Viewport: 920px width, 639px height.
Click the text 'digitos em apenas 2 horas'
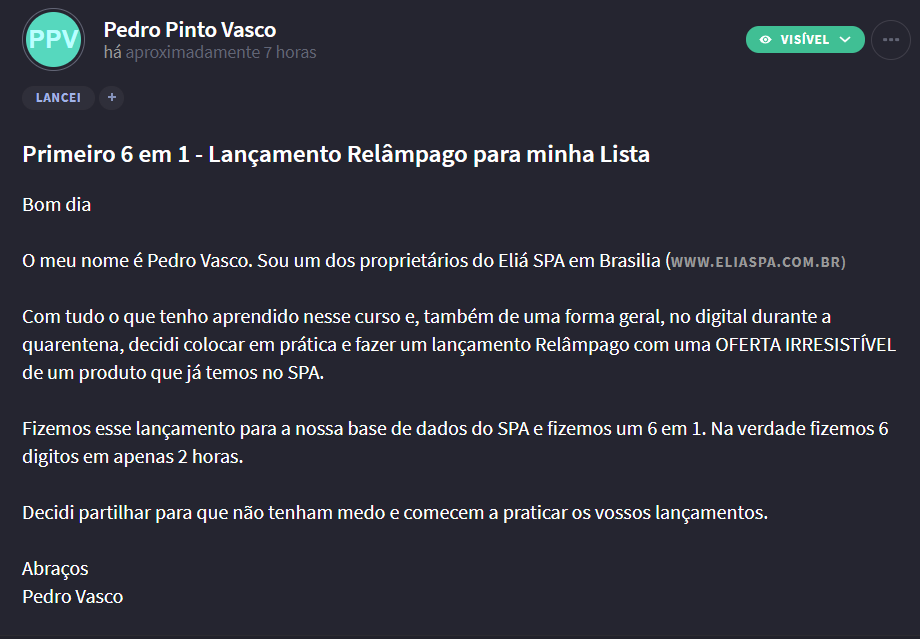click(x=133, y=457)
